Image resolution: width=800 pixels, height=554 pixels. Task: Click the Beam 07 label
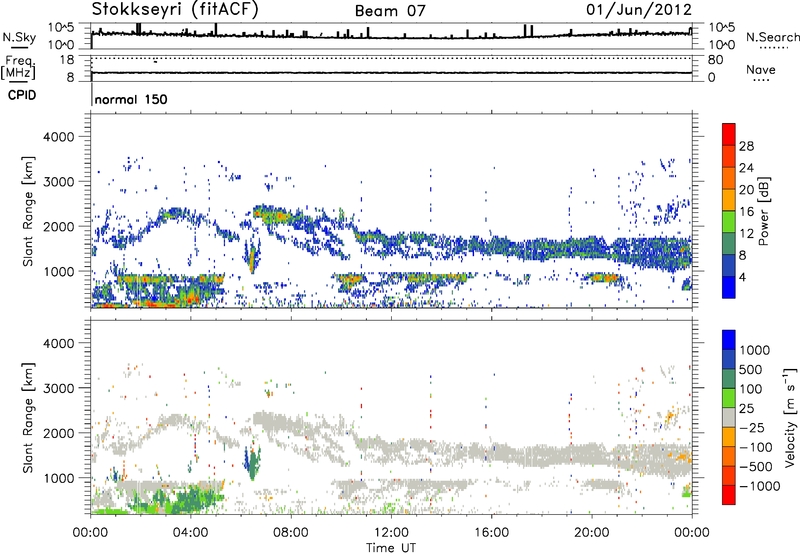[x=390, y=11]
